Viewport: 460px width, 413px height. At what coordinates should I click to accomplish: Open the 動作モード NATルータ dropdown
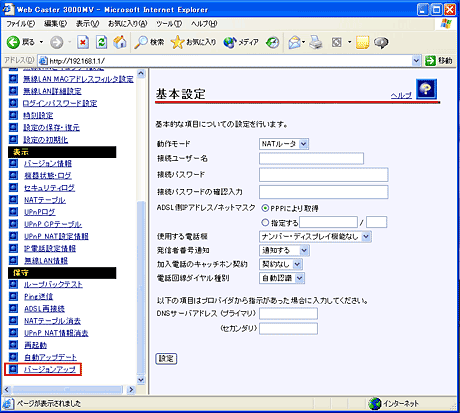coord(284,144)
